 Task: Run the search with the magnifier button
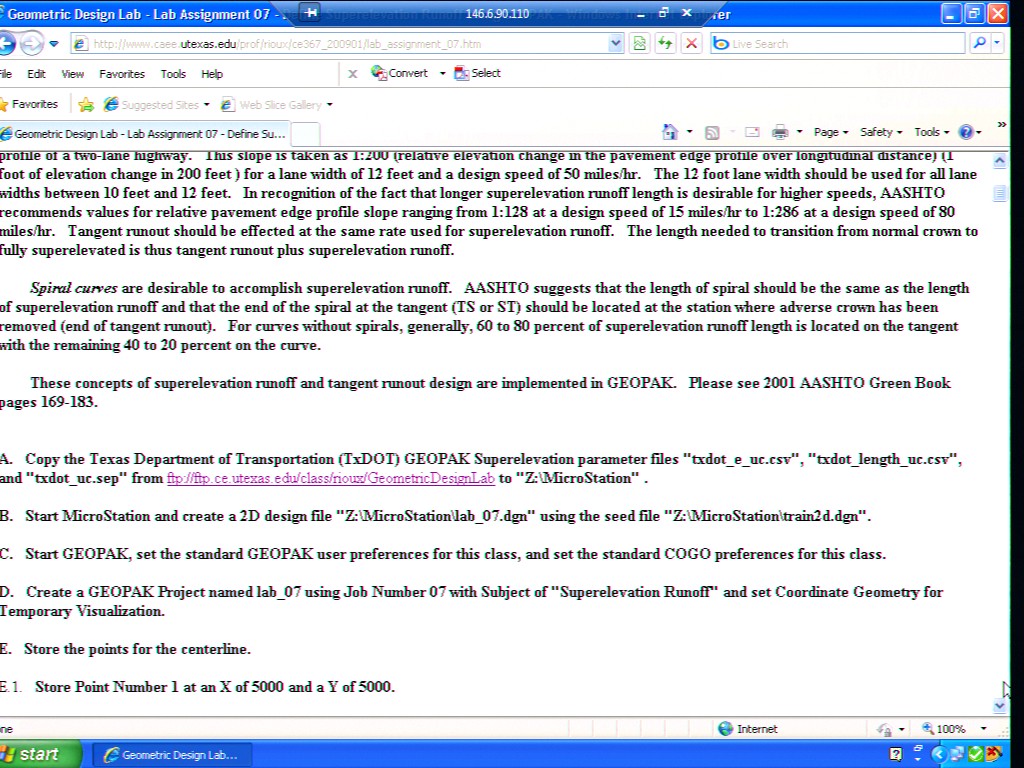(979, 43)
